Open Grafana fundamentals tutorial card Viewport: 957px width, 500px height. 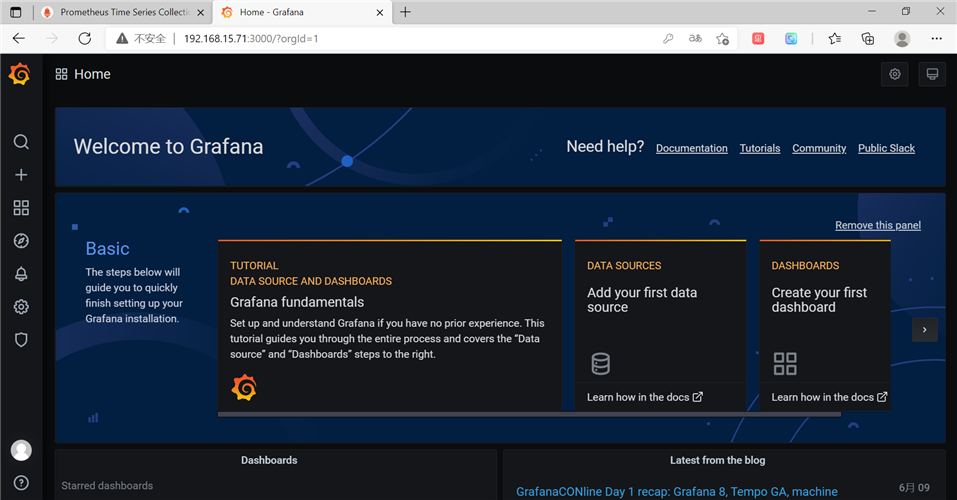(x=389, y=325)
